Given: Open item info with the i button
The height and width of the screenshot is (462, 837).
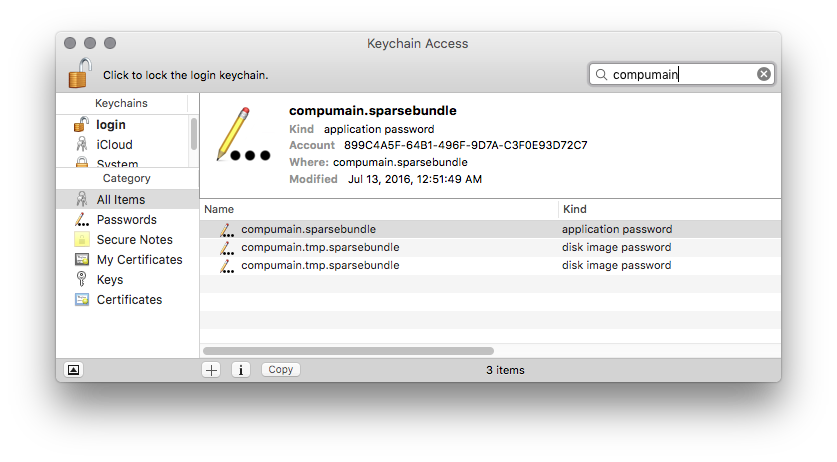Looking at the screenshot, I should tap(241, 370).
